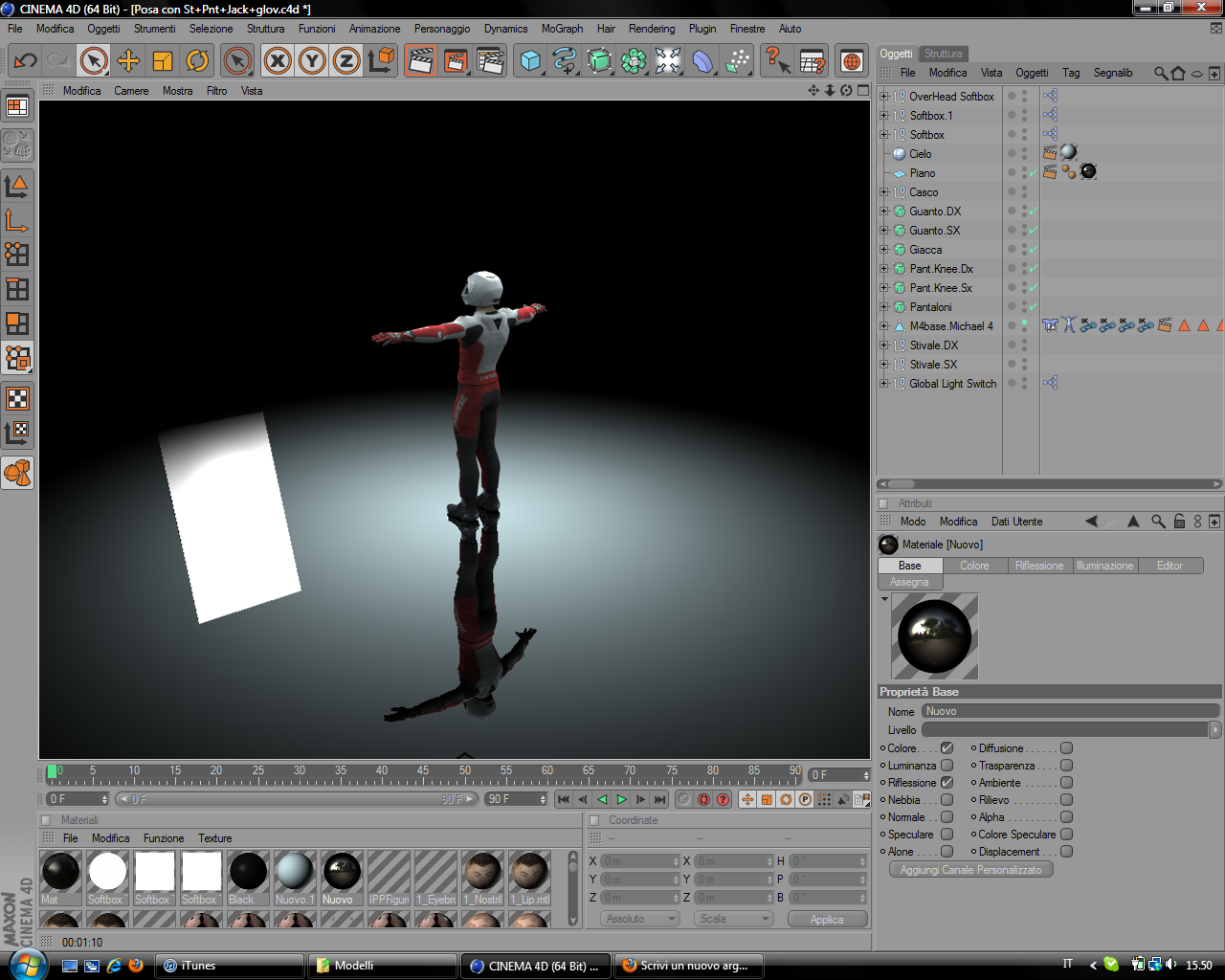Enable the Trasparenza channel checkbox

tap(1066, 766)
